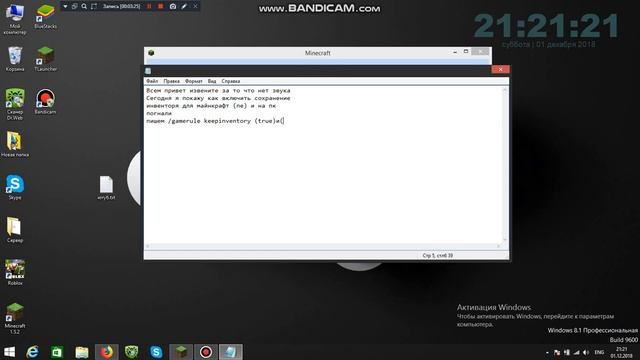Click the volume icon in system tray
Screen dimensions: 640x360
click(x=586, y=352)
